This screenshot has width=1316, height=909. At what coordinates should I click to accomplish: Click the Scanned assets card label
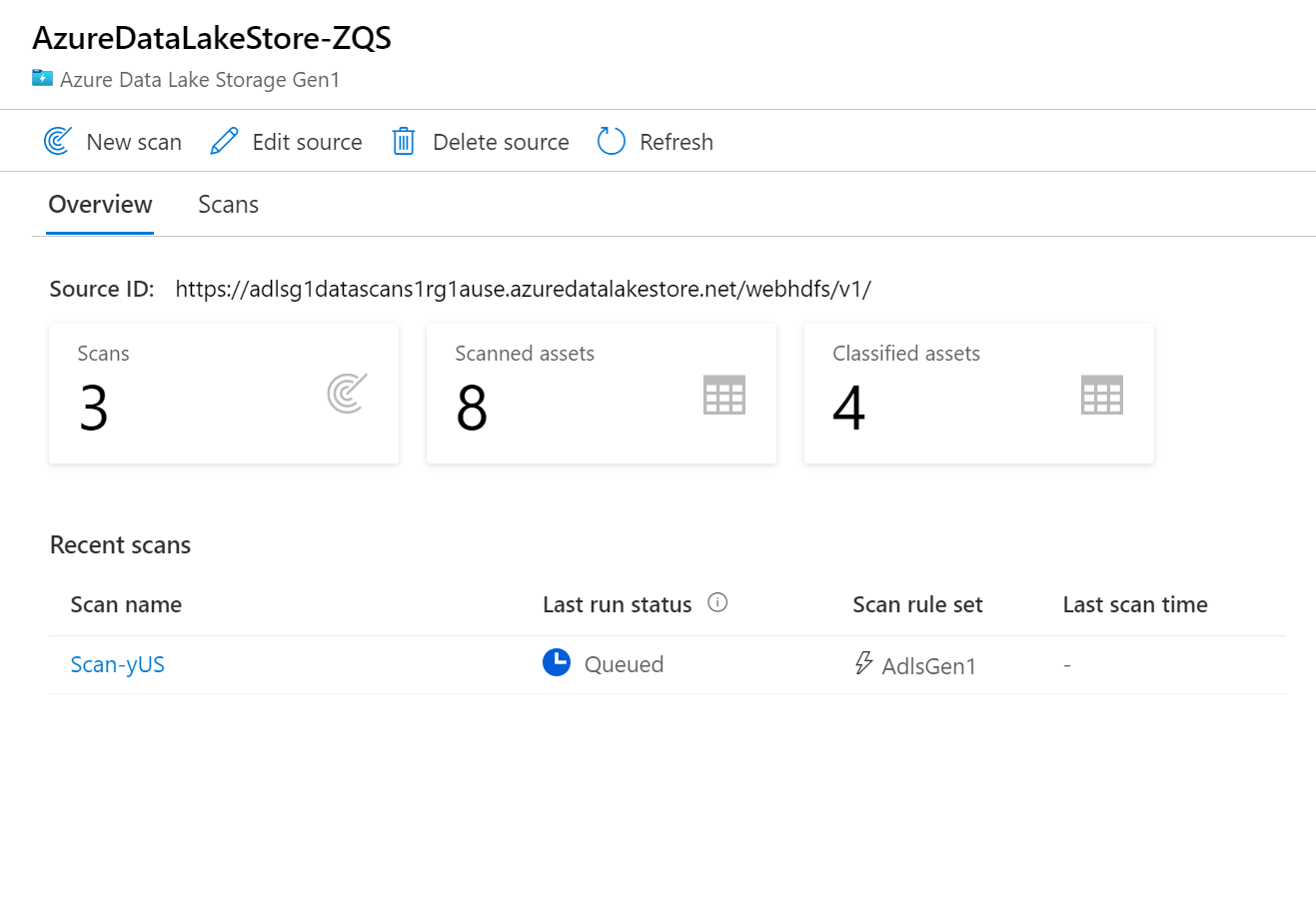tap(525, 354)
